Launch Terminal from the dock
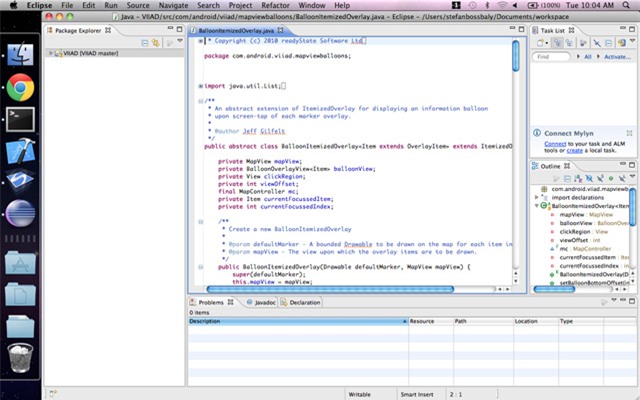 click(18, 120)
